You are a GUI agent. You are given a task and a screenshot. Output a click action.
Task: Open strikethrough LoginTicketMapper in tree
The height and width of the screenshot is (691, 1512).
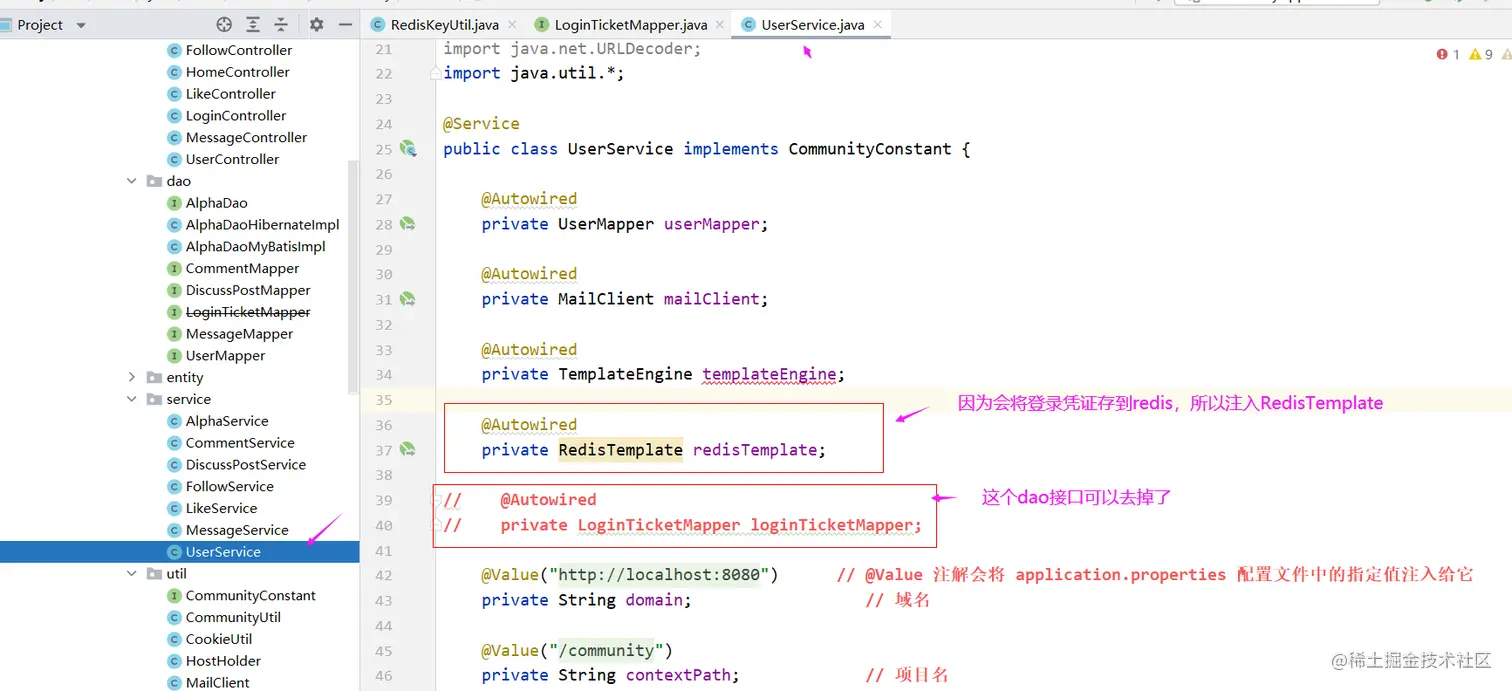pos(248,312)
